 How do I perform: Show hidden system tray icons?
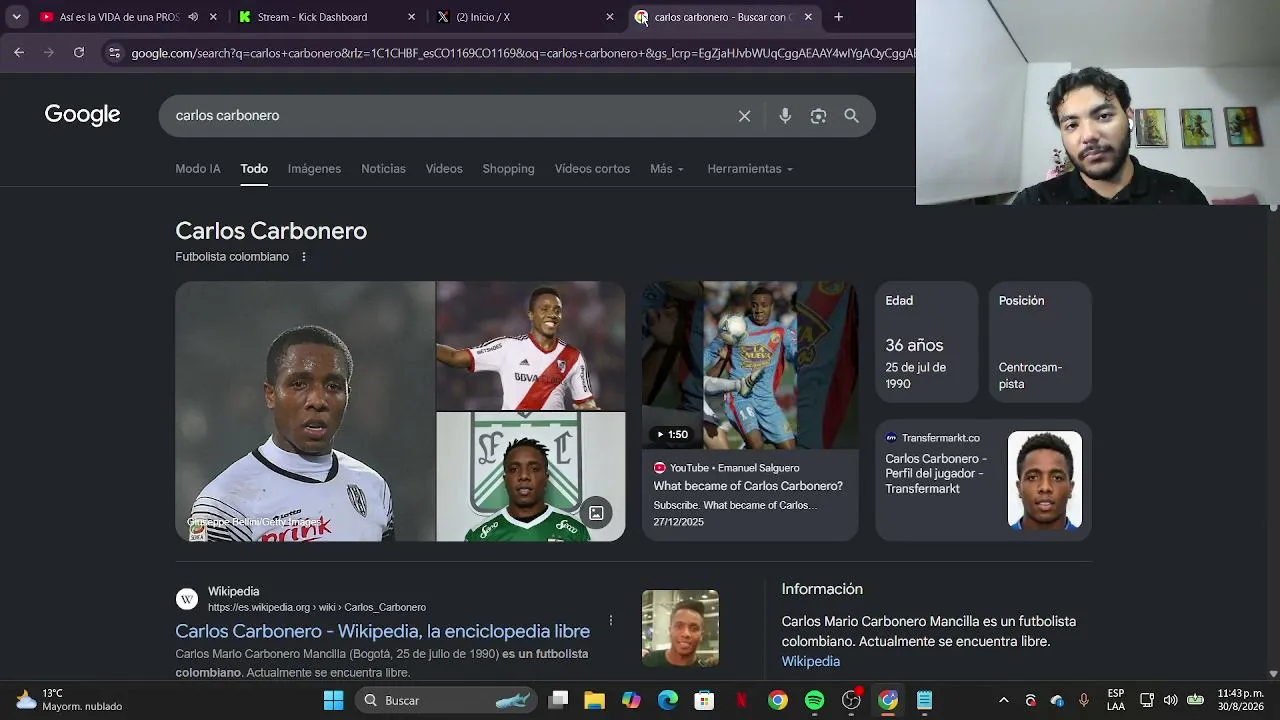1004,700
